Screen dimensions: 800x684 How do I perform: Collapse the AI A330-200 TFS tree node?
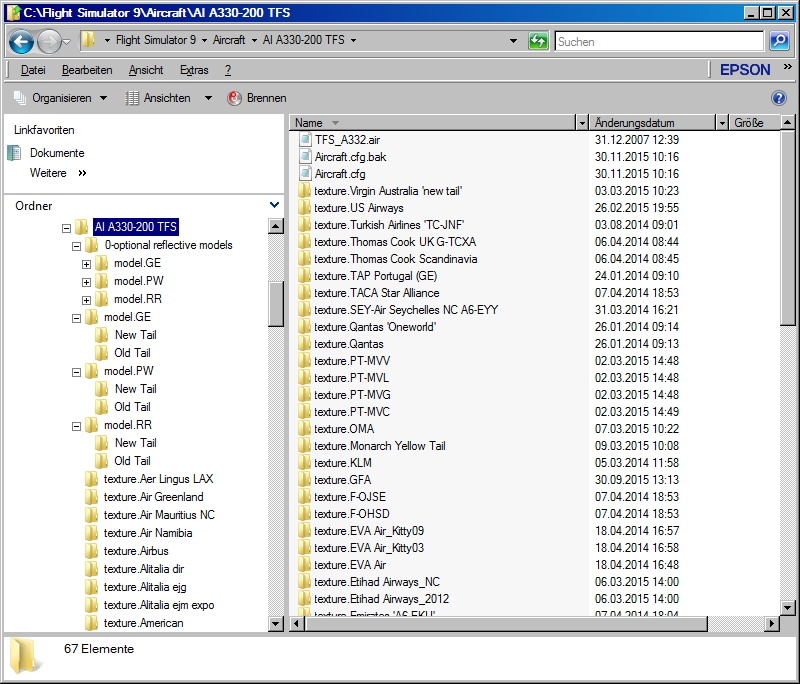click(x=66, y=228)
